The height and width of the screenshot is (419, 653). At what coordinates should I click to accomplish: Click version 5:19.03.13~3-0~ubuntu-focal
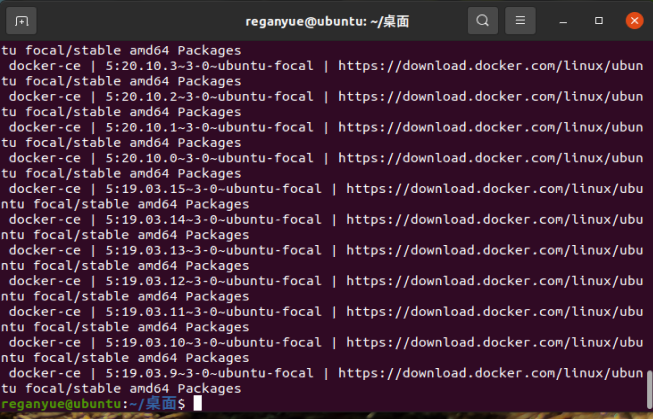(x=213, y=250)
